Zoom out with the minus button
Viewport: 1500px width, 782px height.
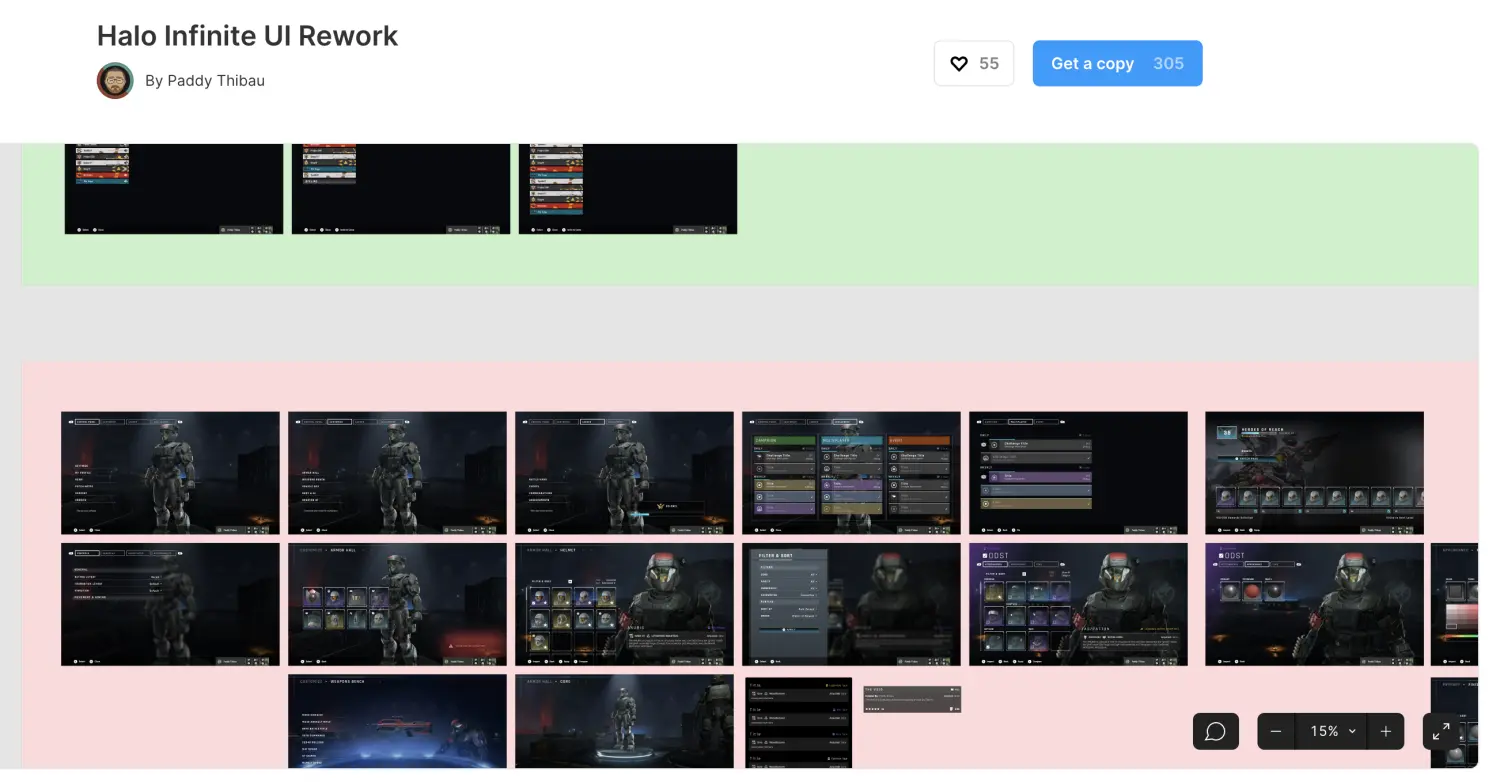(1276, 731)
